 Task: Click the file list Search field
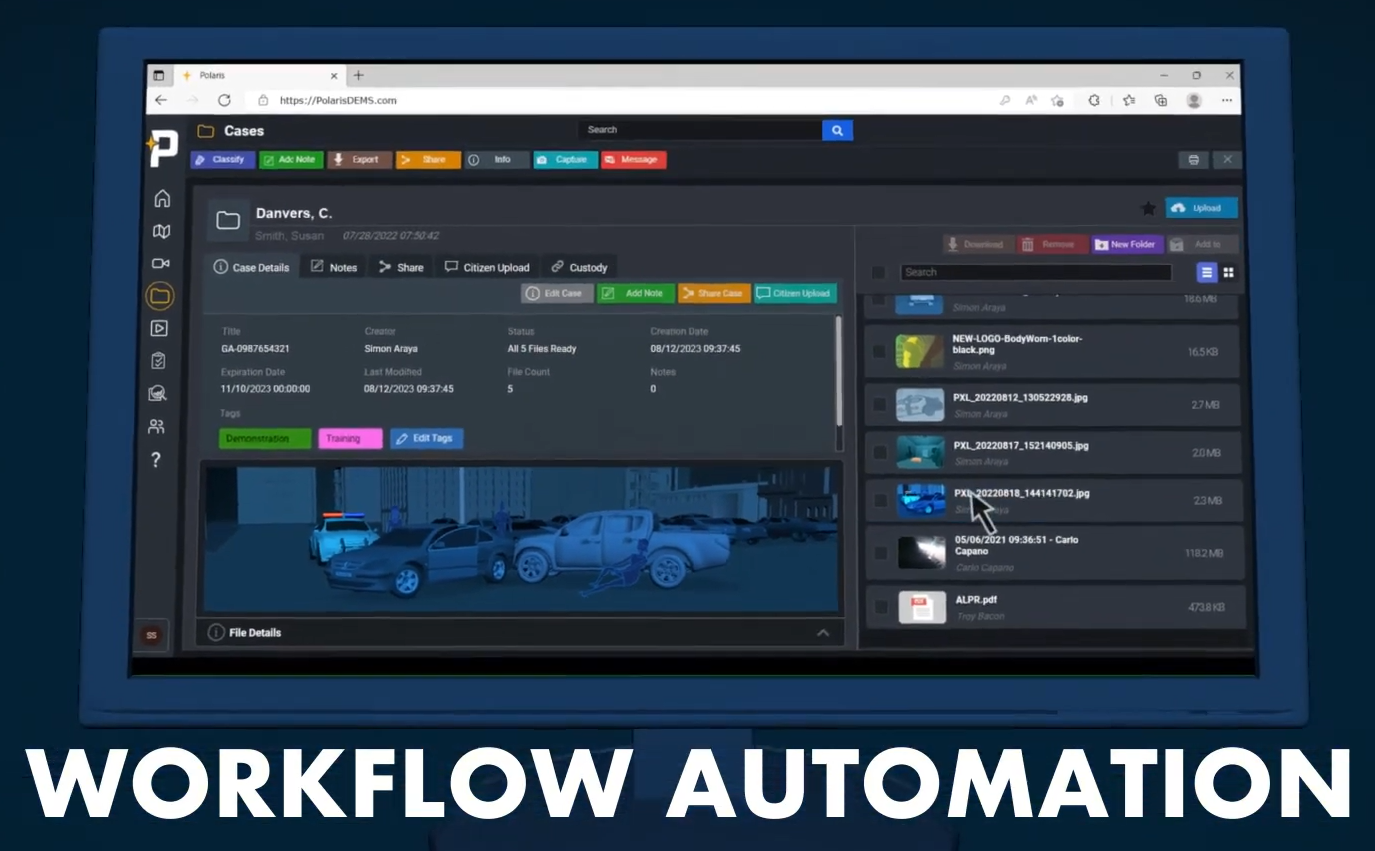[x=1035, y=272]
